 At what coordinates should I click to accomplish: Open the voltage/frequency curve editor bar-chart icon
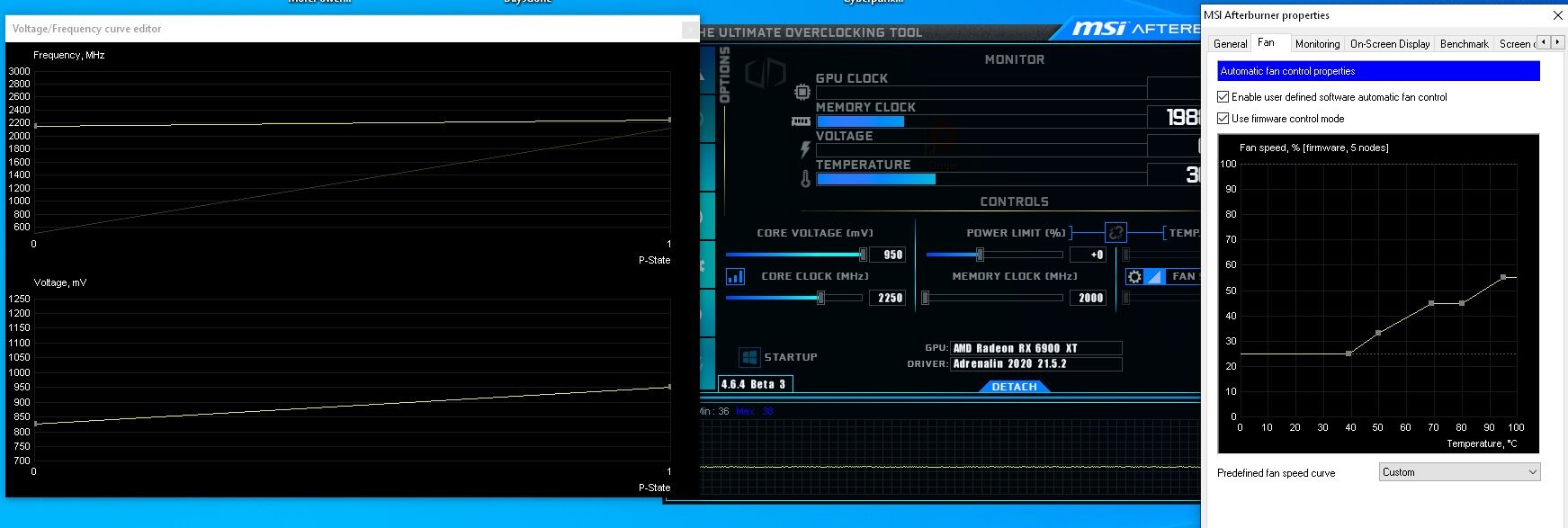pyautogui.click(x=735, y=276)
